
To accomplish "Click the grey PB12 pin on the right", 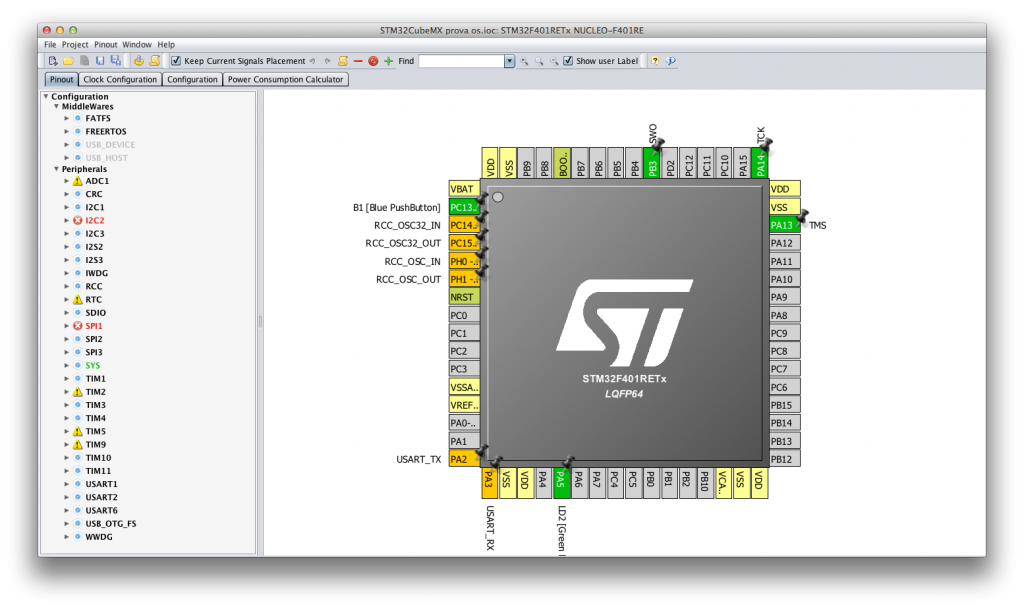I will click(x=784, y=460).
